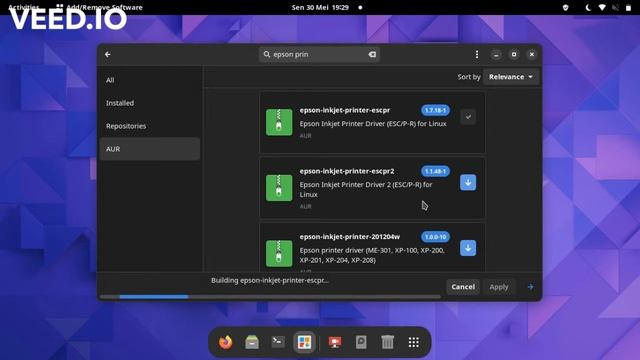Screen dimensions: 640x360
Task: Clear the search field text
Action: 372,54
